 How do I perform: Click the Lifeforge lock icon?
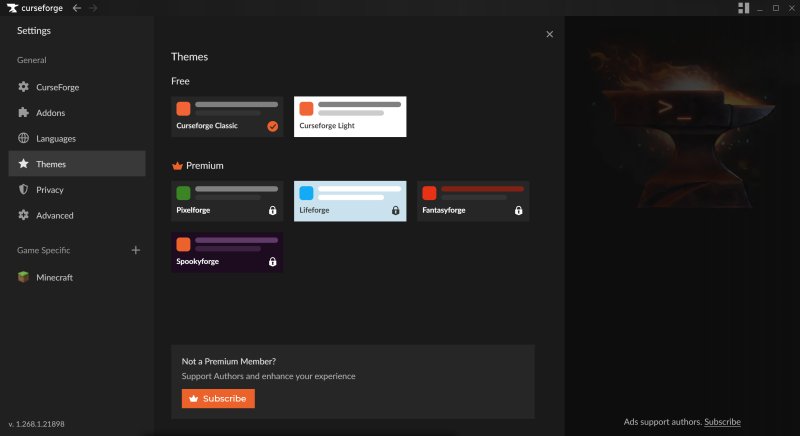click(395, 210)
